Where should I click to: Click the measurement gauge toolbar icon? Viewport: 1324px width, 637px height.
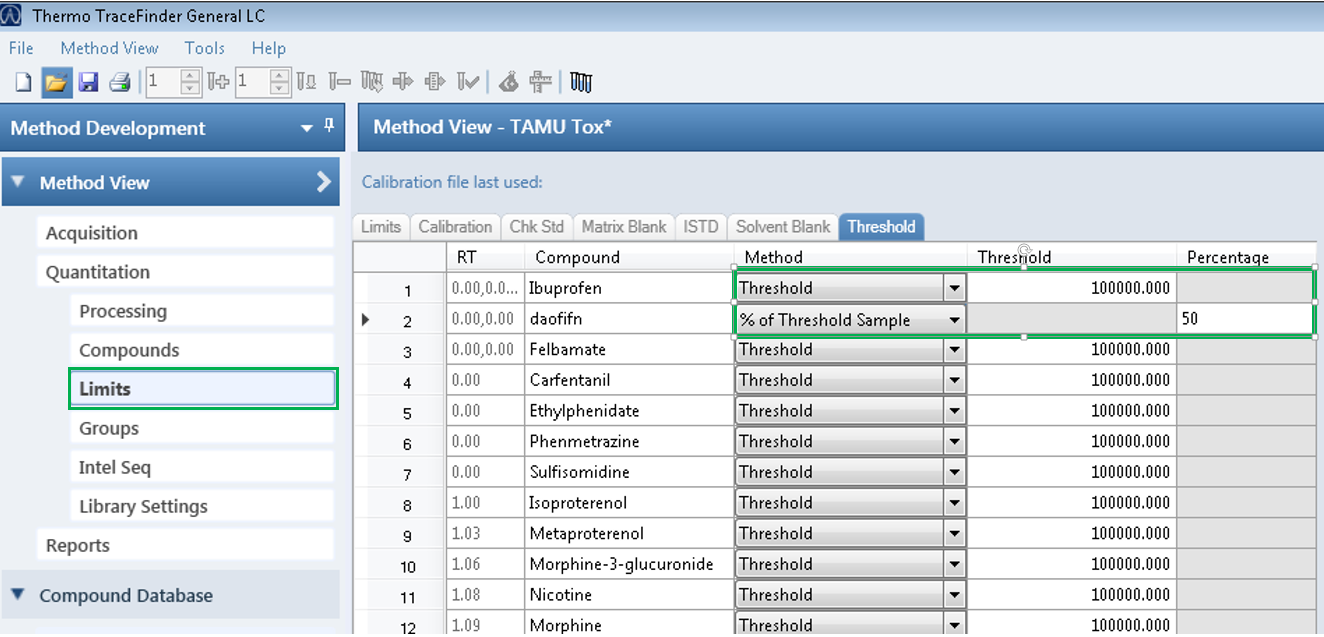point(539,82)
